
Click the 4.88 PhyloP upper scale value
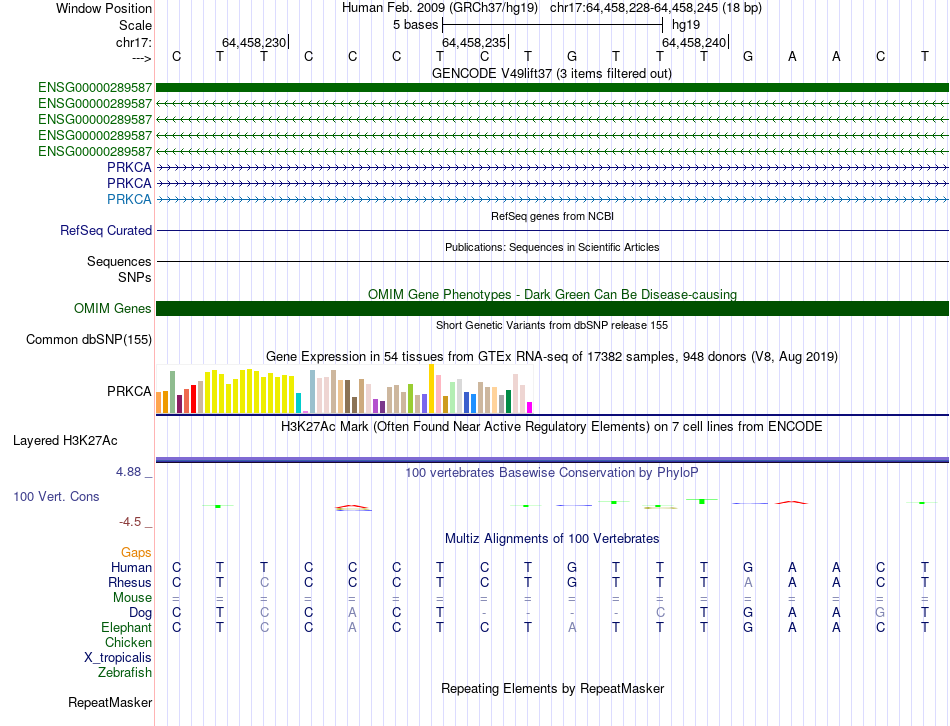pyautogui.click(x=128, y=471)
